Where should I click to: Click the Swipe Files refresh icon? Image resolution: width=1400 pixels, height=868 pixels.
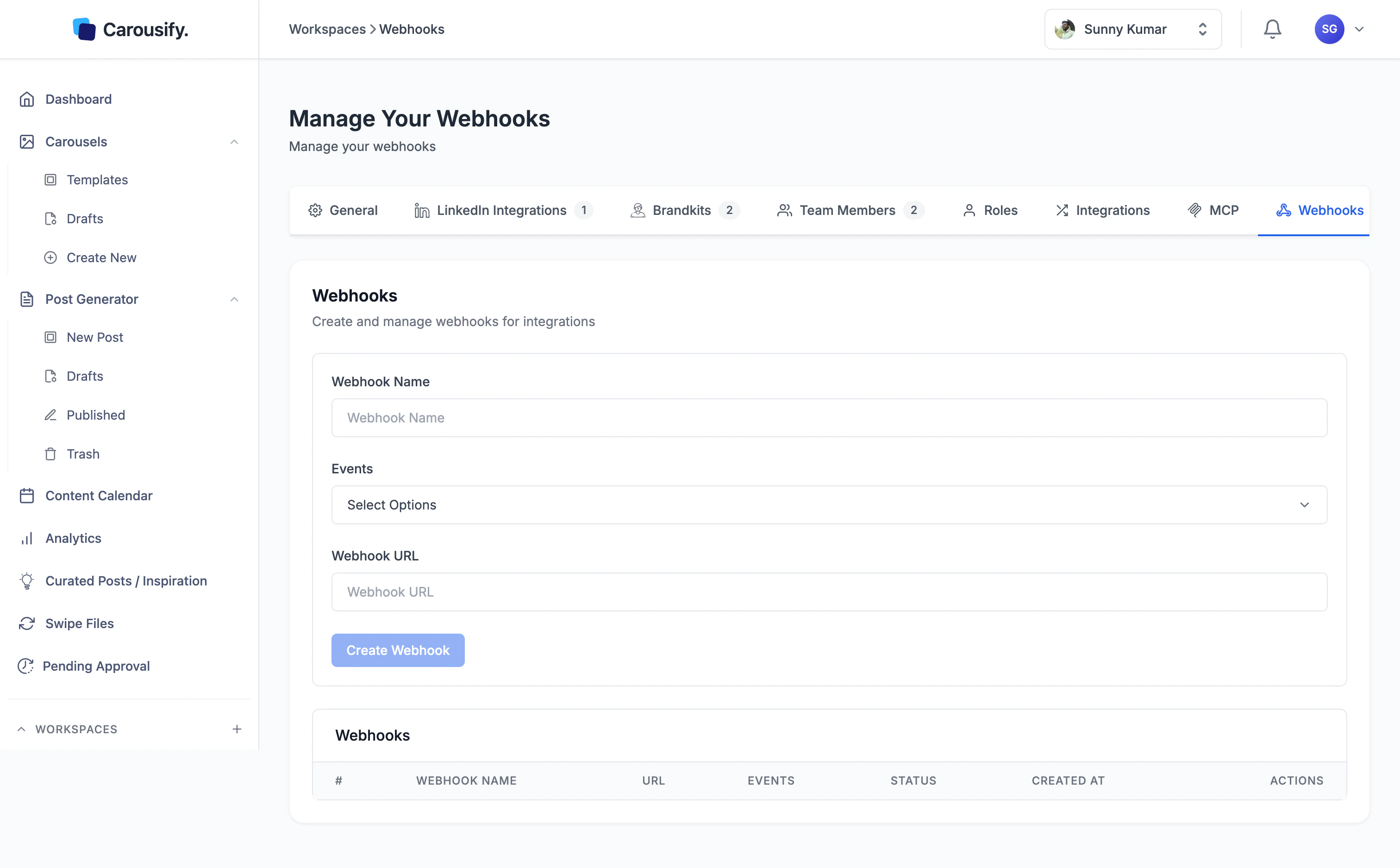pyautogui.click(x=27, y=623)
